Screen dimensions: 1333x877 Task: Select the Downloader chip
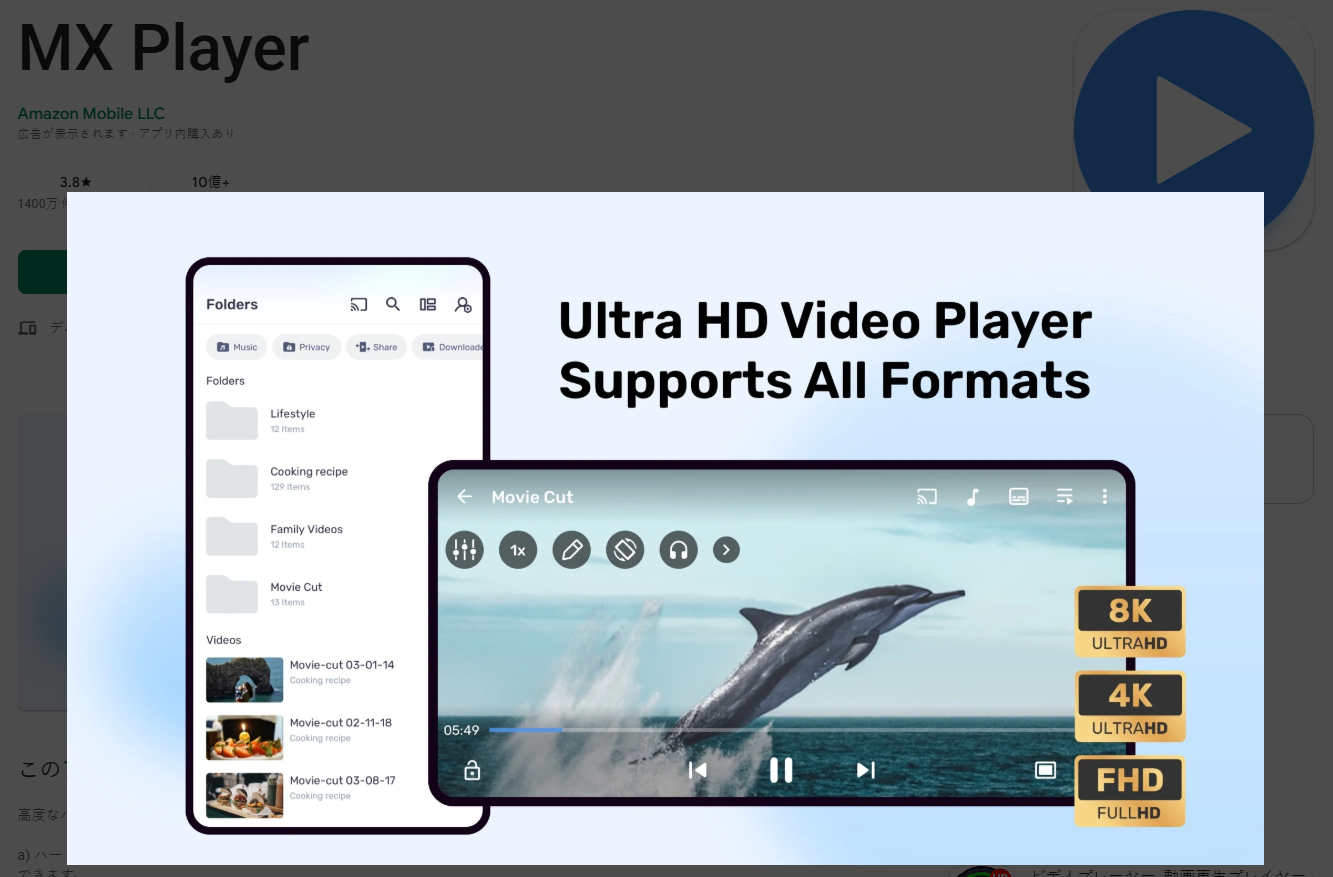point(447,347)
